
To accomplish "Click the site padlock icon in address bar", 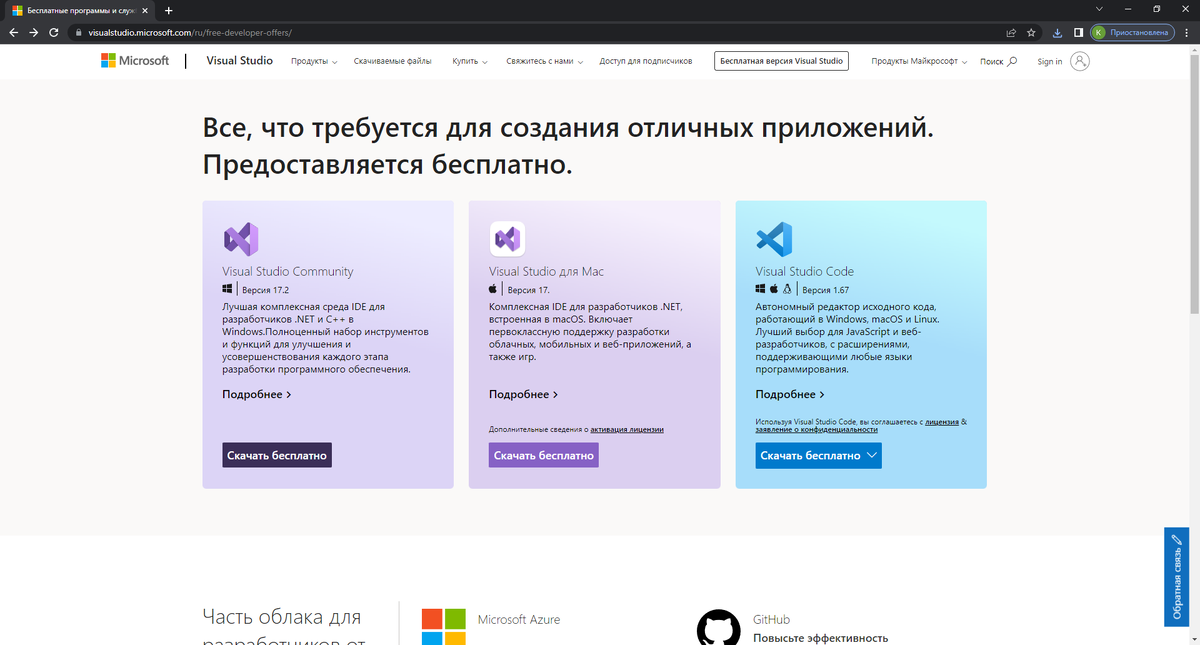I will click(81, 32).
